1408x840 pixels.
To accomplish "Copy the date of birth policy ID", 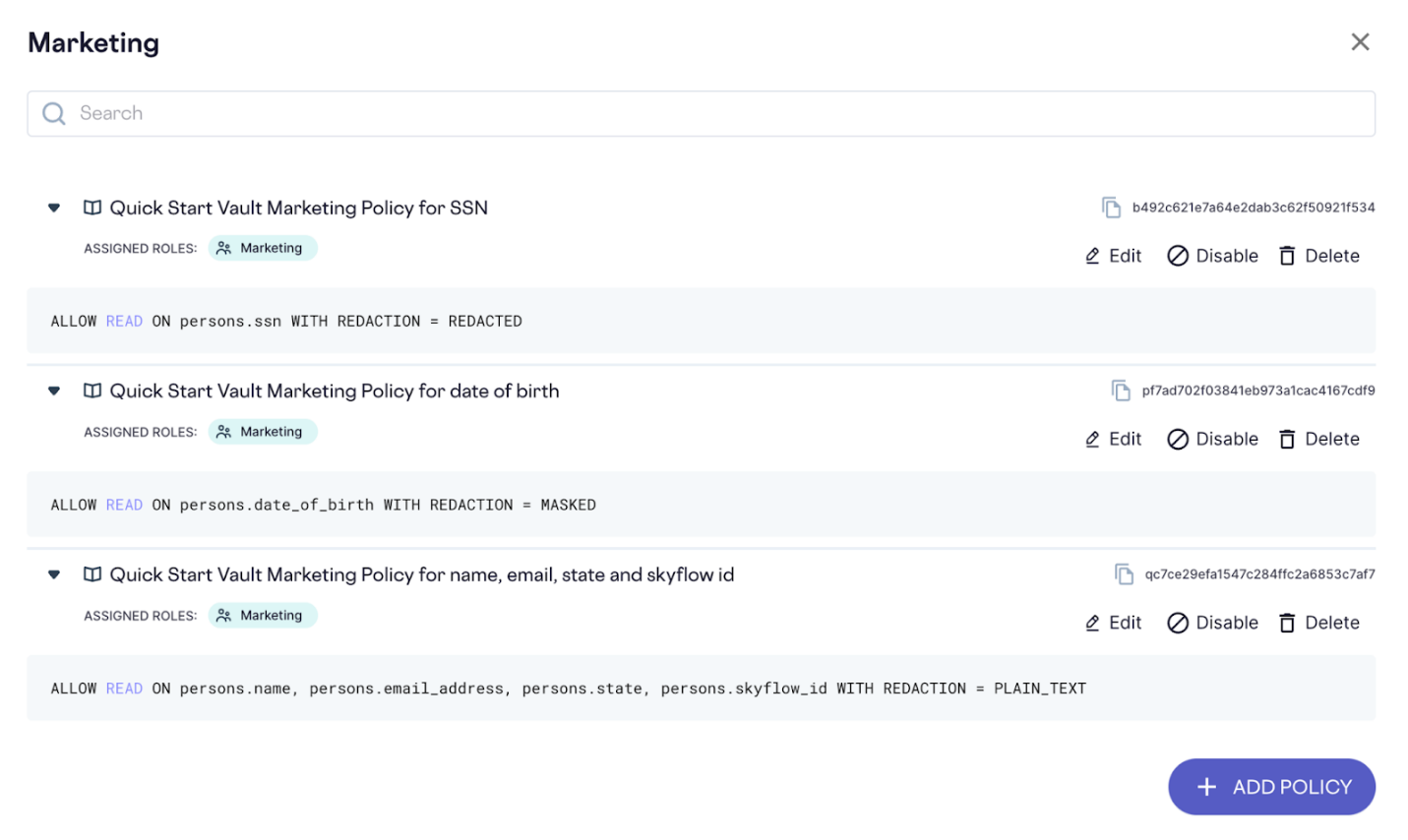I will tap(1121, 390).
